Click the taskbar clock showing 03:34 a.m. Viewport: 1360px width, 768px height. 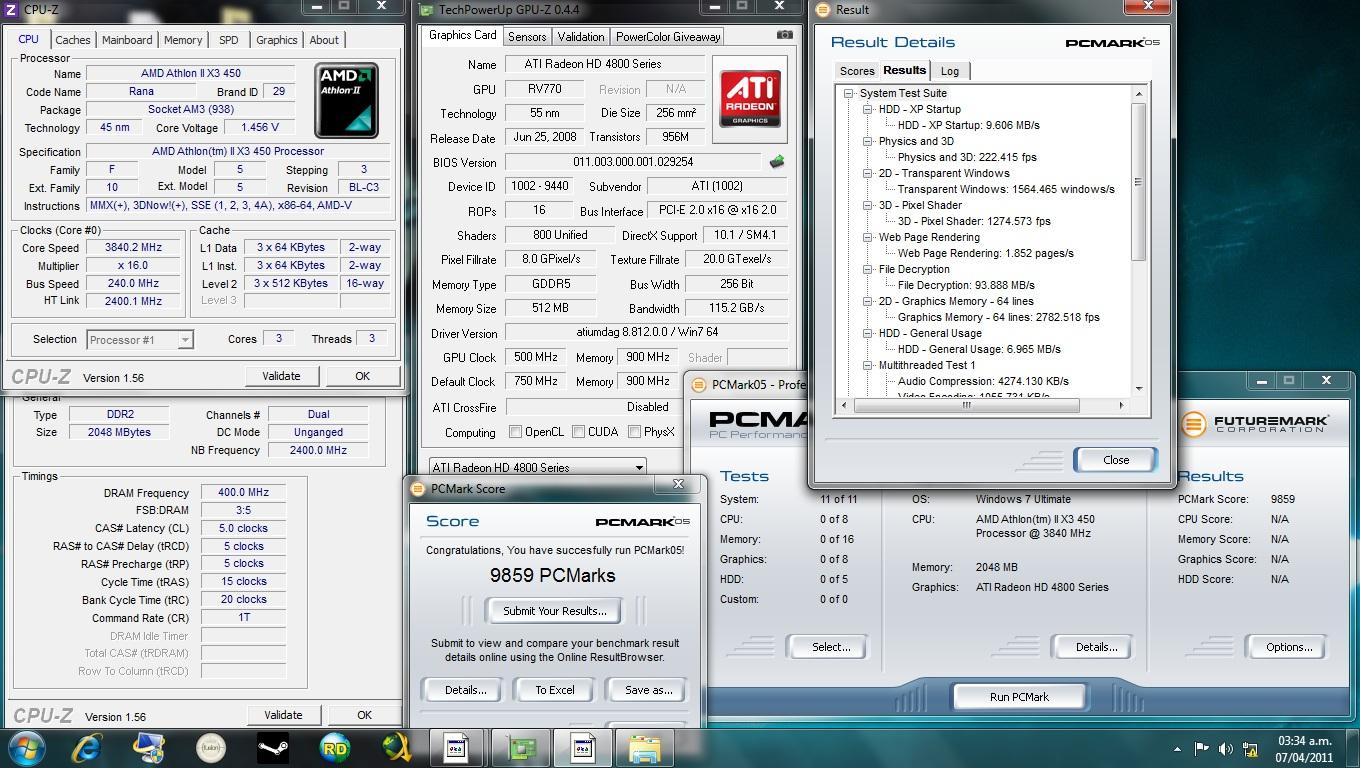coord(1304,748)
